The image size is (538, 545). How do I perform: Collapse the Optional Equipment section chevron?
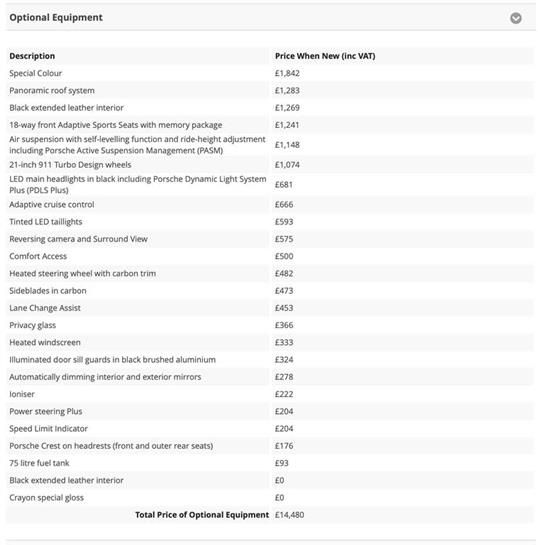(515, 18)
